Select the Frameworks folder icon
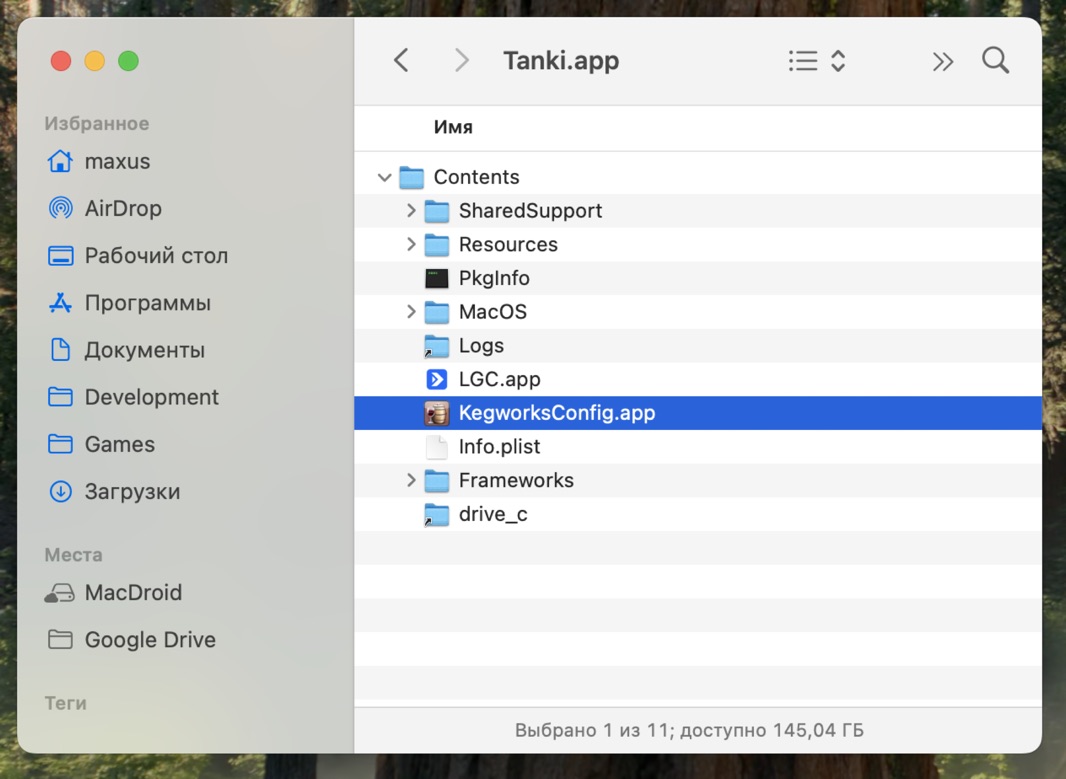Screen dimensions: 1066x779 pos(436,481)
